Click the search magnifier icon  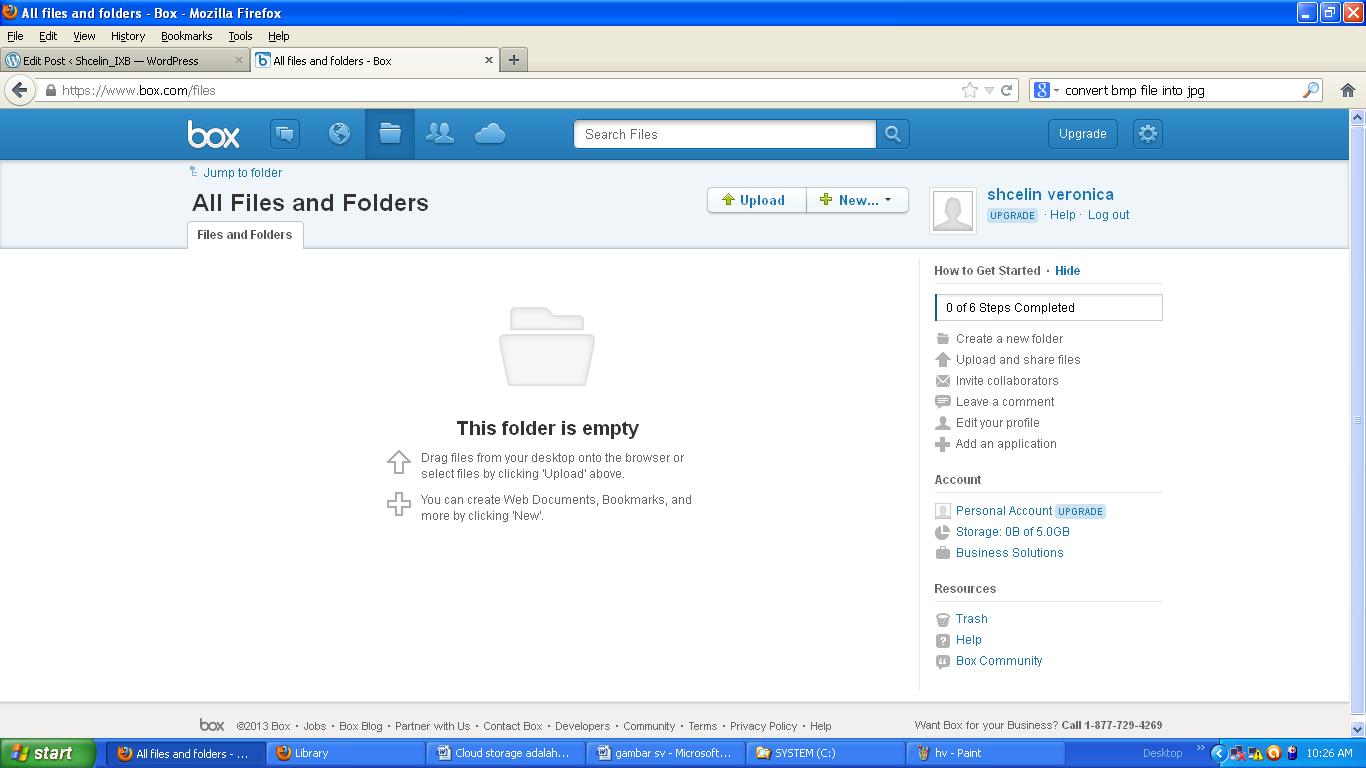[893, 133]
